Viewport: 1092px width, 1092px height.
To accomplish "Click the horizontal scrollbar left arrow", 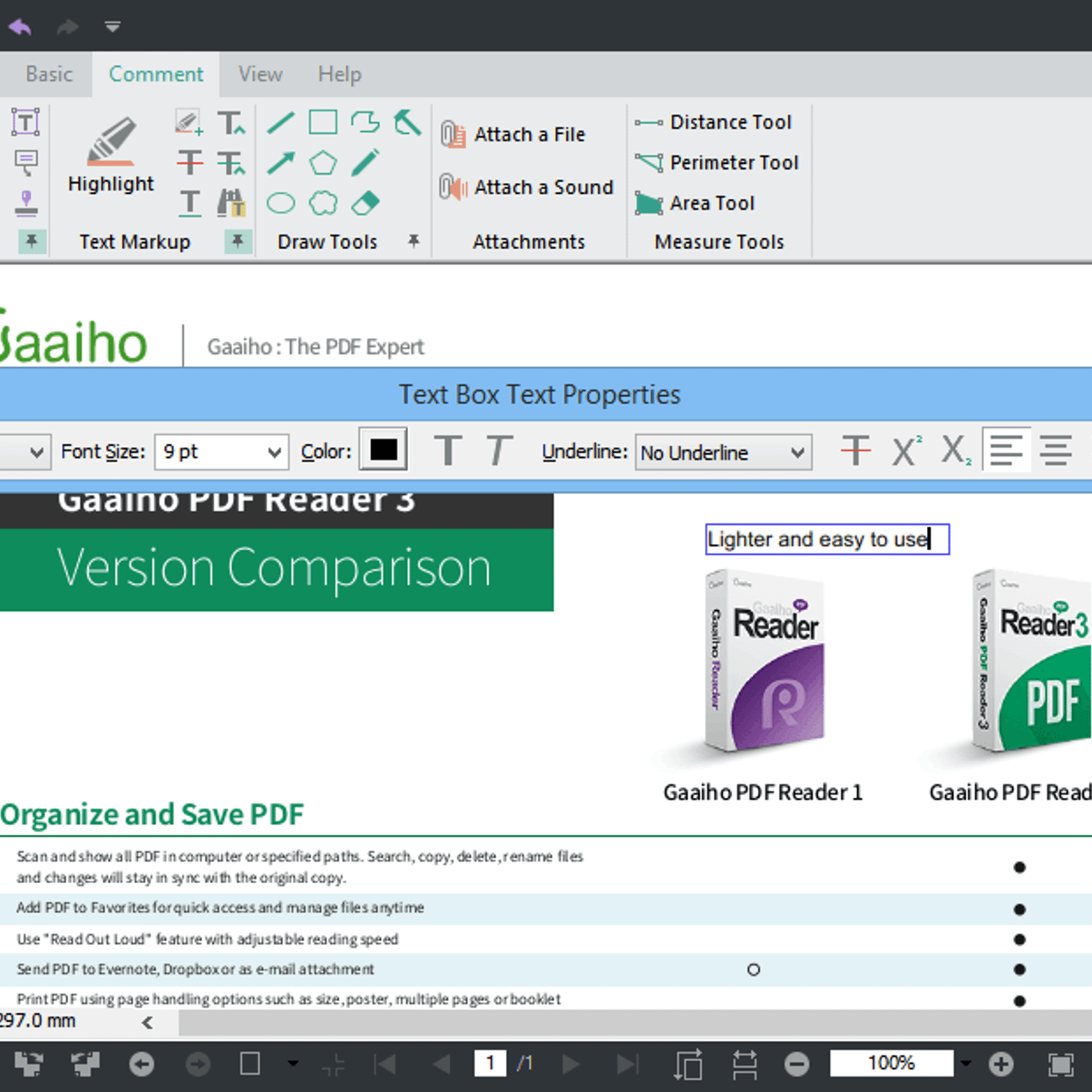I will click(147, 1022).
